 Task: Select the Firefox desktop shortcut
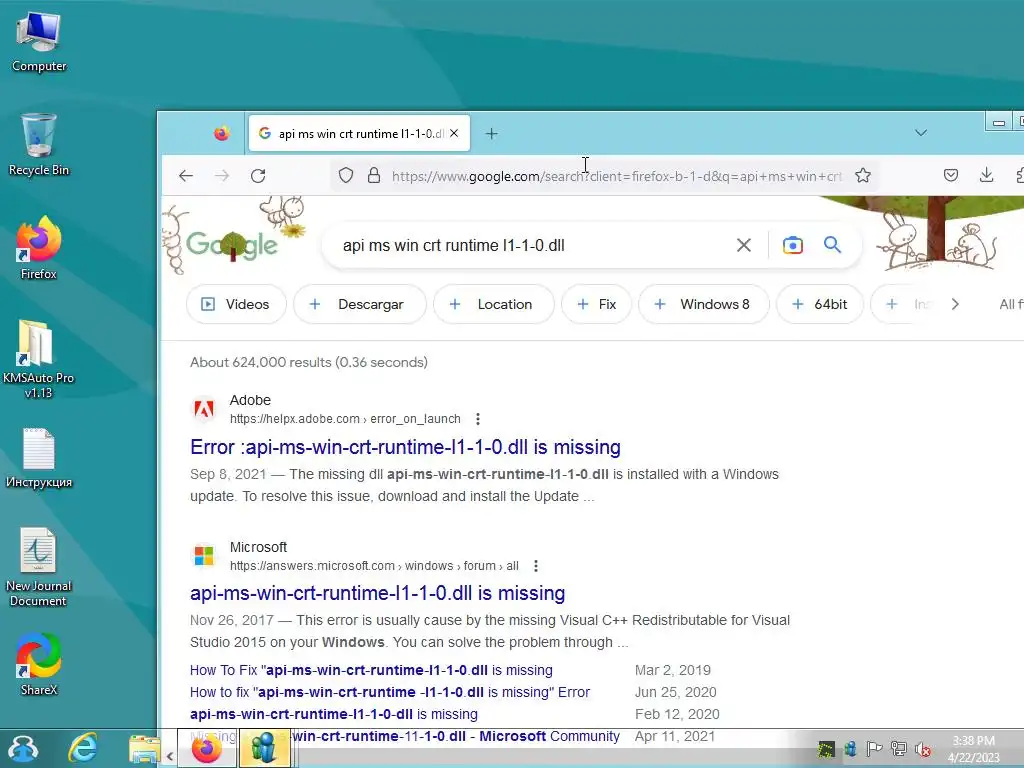39,249
